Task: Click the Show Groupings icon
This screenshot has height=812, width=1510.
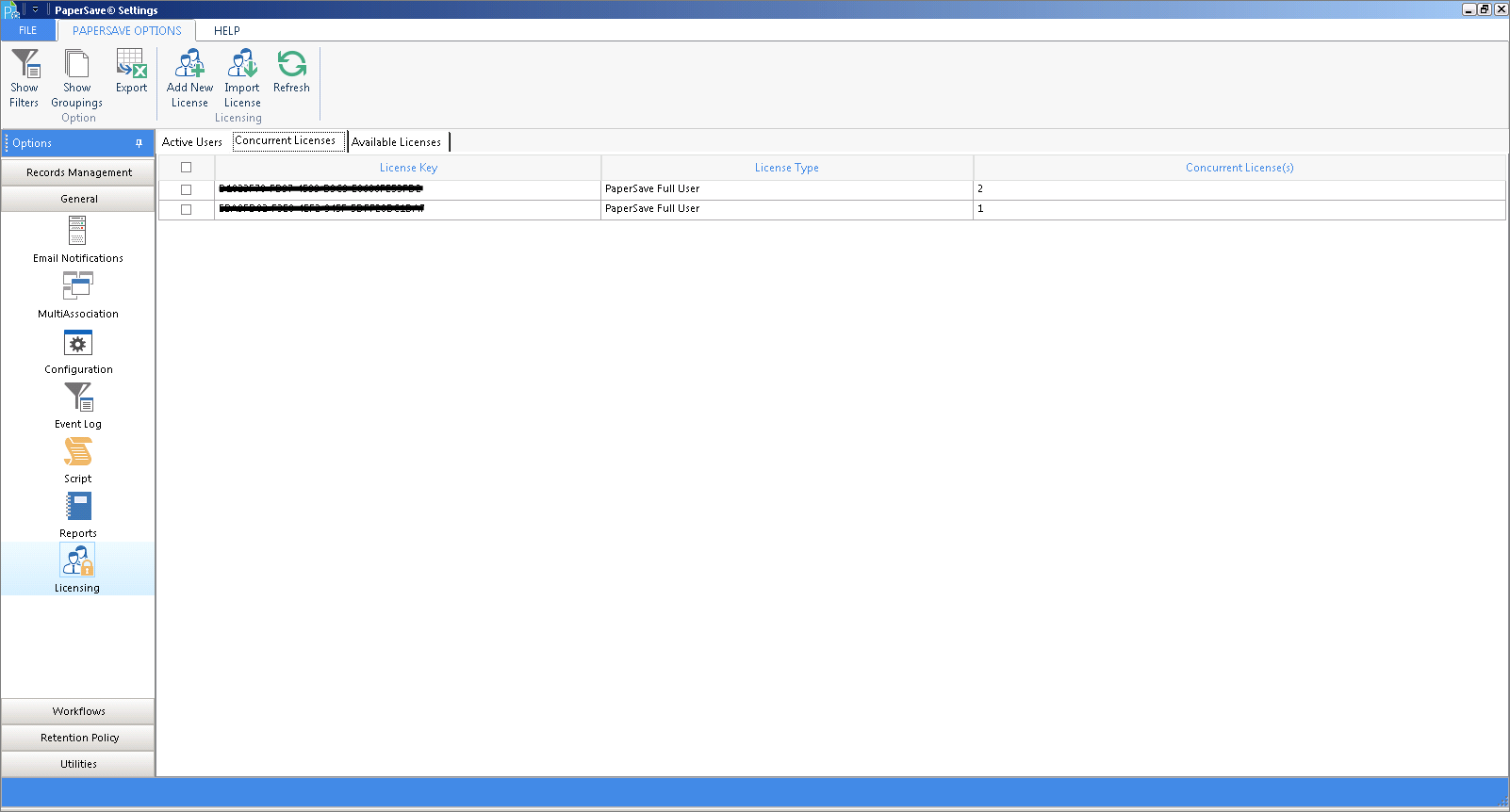Action: pyautogui.click(x=76, y=65)
